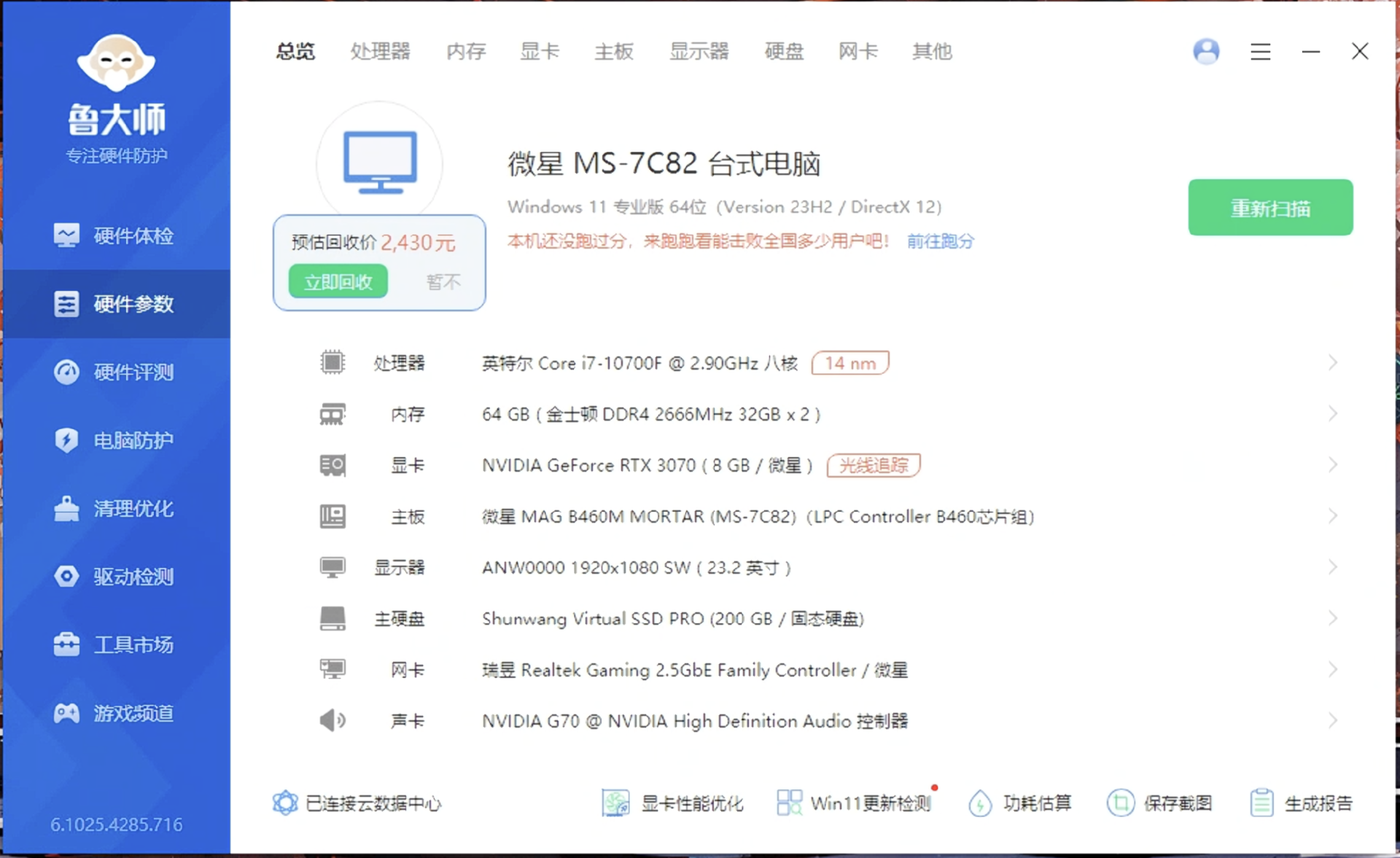Viewport: 1400px width, 858px height.
Task: Click the 14 nm badge
Action: pos(850,363)
